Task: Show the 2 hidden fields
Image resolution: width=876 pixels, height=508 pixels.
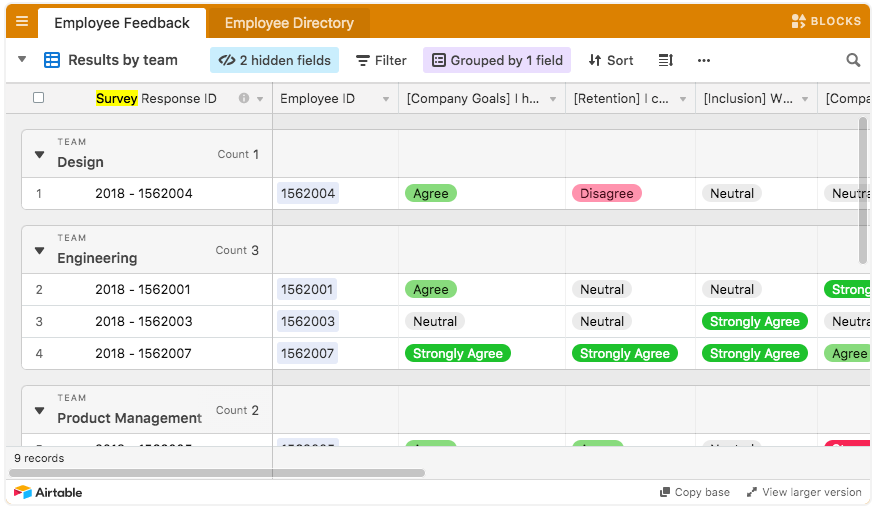Action: (274, 60)
